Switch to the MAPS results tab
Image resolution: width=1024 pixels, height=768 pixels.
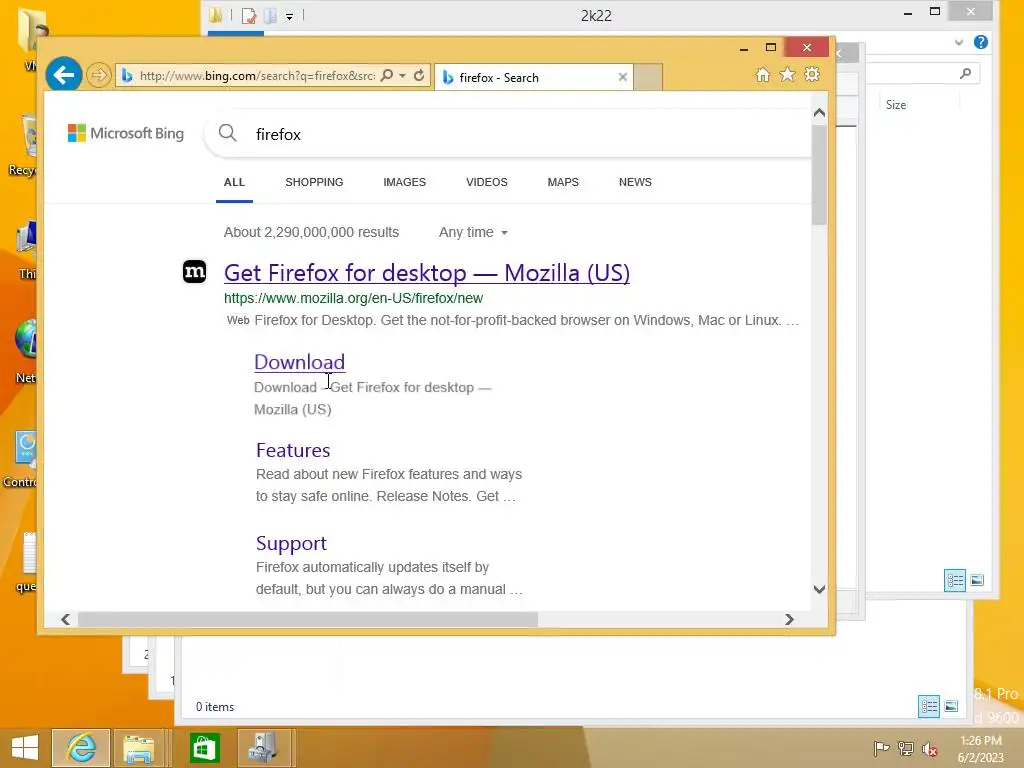tap(563, 182)
